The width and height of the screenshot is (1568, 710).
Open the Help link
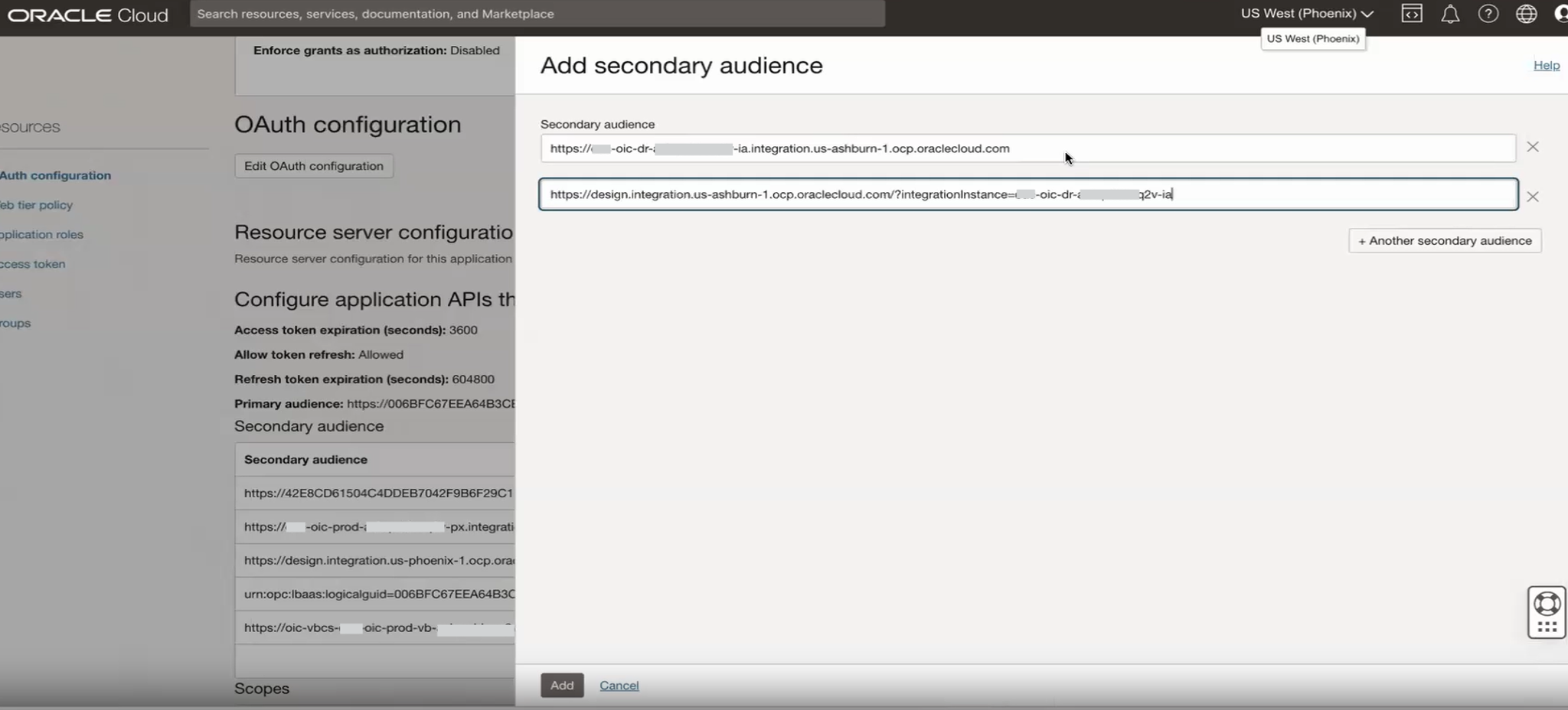click(x=1545, y=65)
